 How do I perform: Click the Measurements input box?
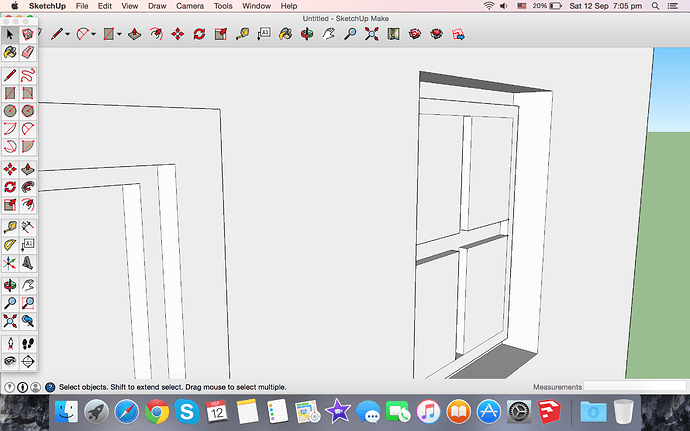coord(635,387)
